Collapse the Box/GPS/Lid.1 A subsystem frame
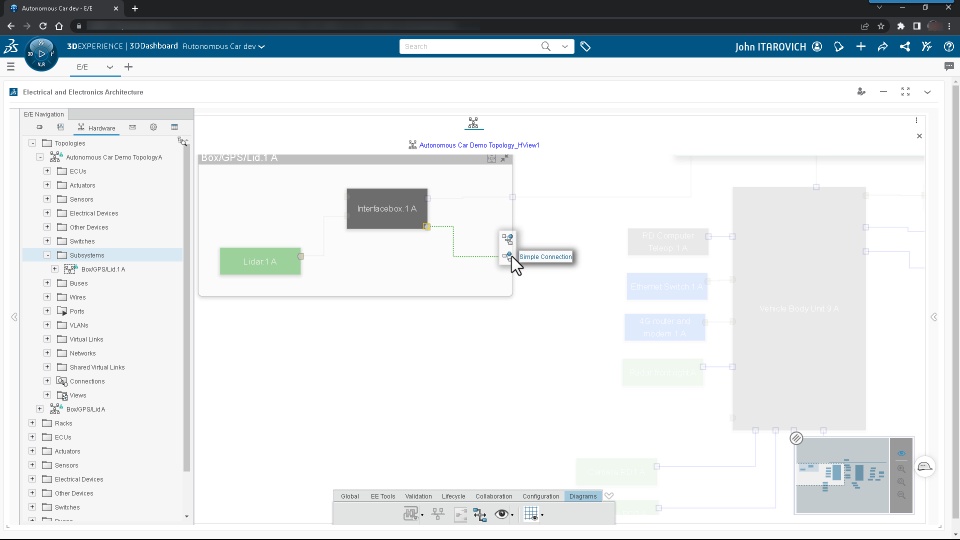Viewport: 960px width, 540px height. (x=504, y=159)
